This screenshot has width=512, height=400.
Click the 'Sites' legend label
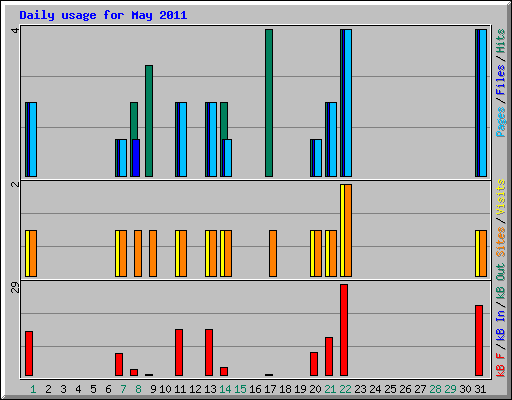click(501, 242)
